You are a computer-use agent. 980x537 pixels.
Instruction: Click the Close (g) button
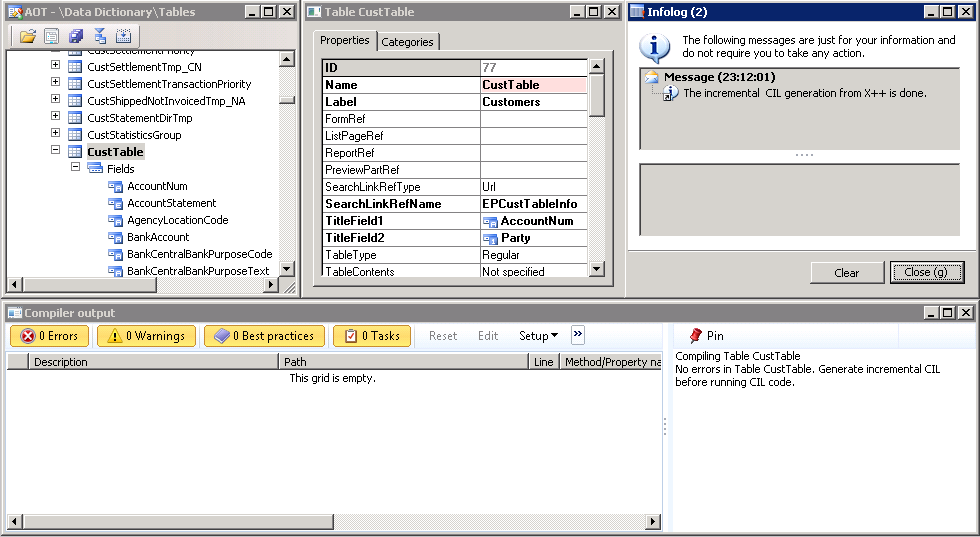927,272
